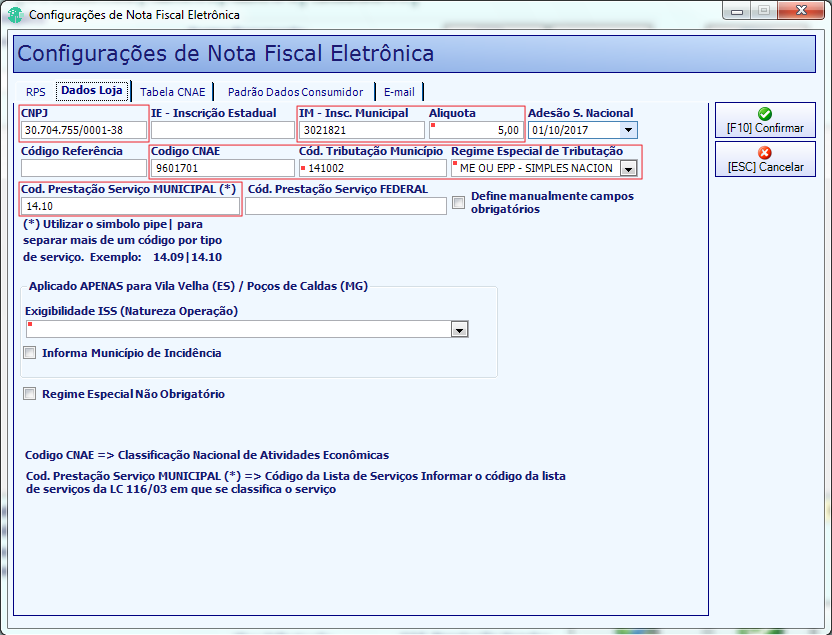Viewport: 832px width, 635px height.
Task: Check Regime Especial Não Obrigatório
Action: pos(30,394)
